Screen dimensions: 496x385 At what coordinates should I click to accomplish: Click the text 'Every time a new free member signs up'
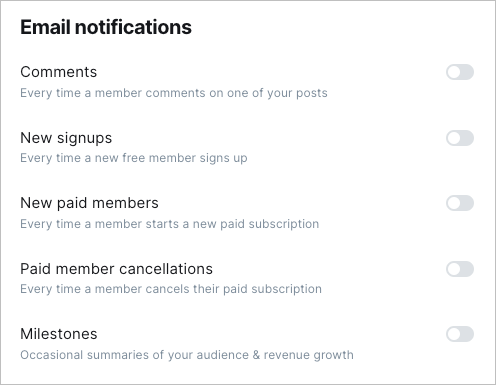point(134,158)
